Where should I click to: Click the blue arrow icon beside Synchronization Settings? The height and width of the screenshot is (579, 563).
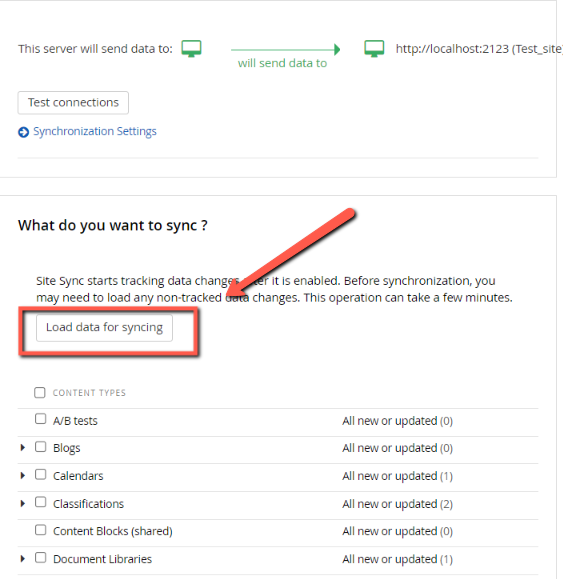click(23, 132)
